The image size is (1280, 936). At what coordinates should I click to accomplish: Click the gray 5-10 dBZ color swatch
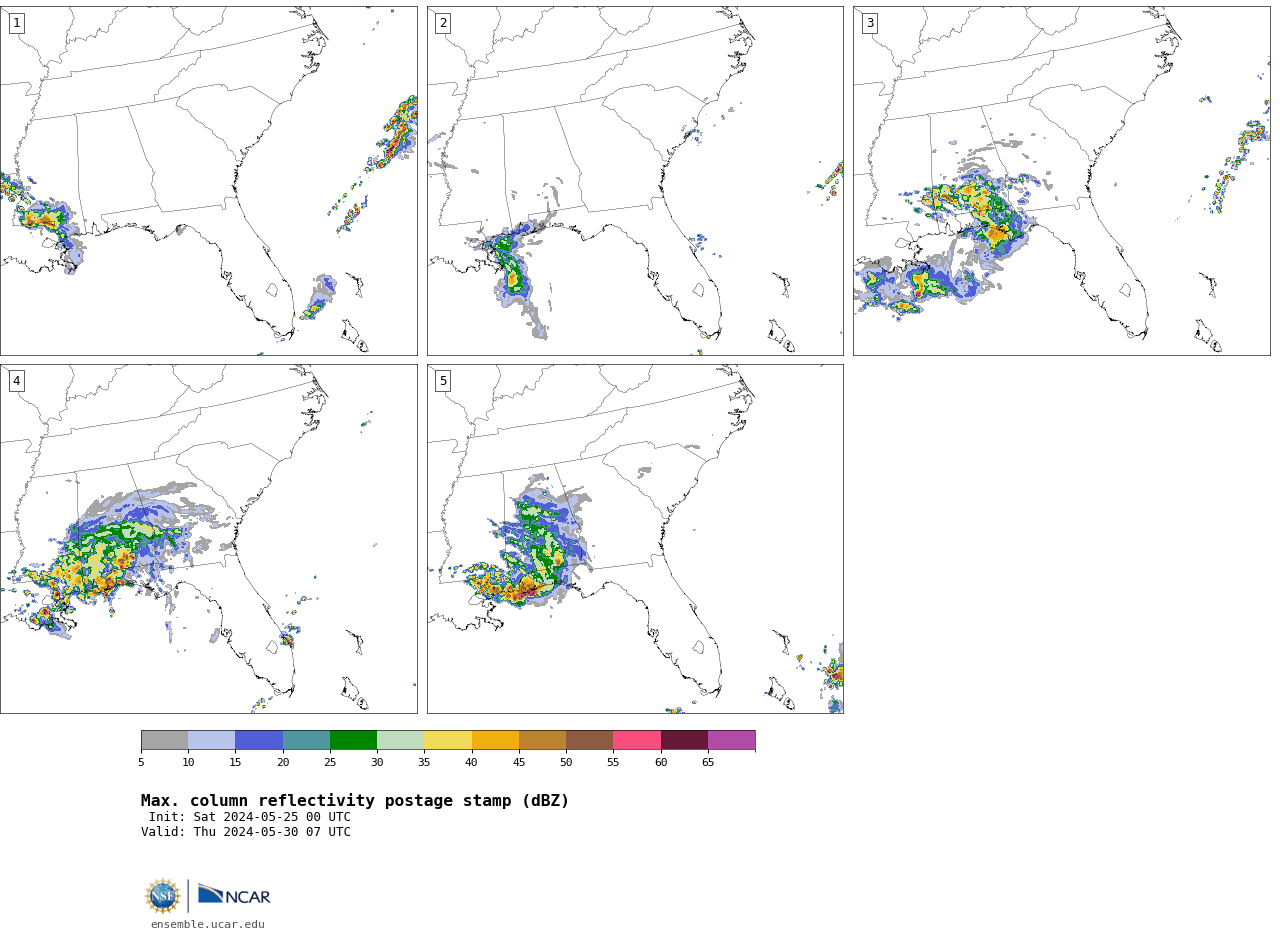(x=164, y=740)
